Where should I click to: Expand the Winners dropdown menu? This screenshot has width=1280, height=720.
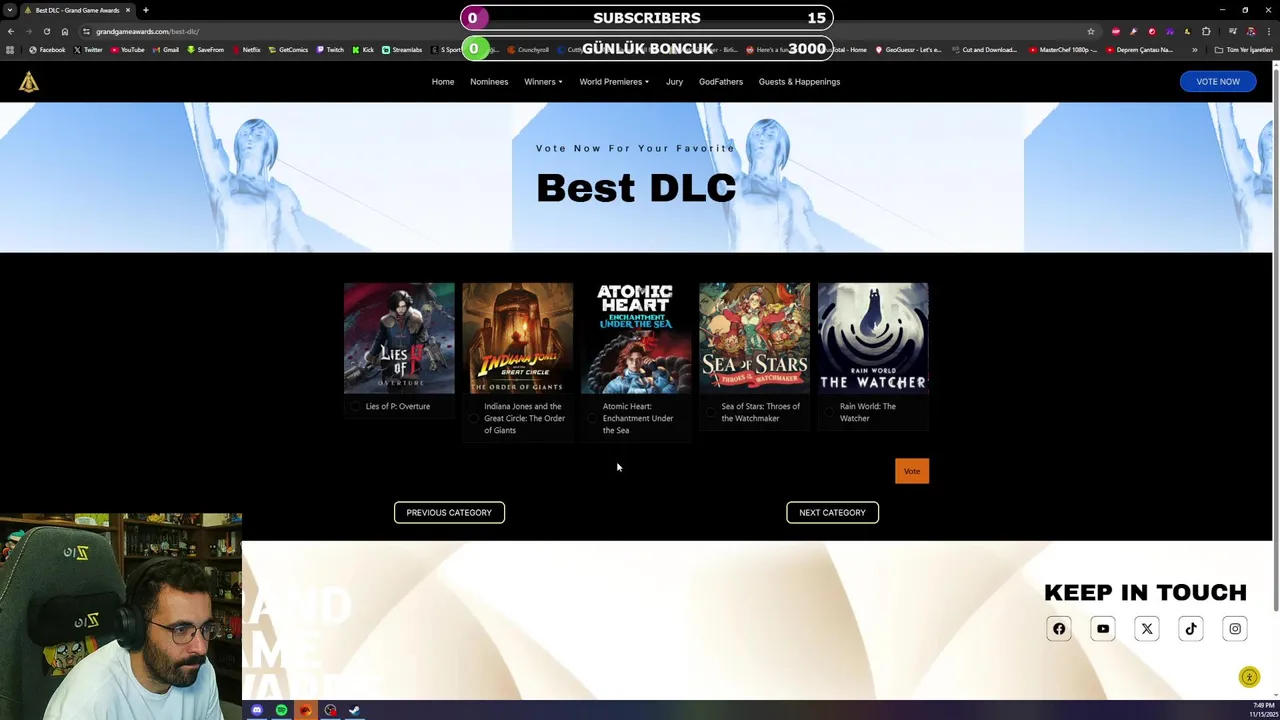coord(543,82)
